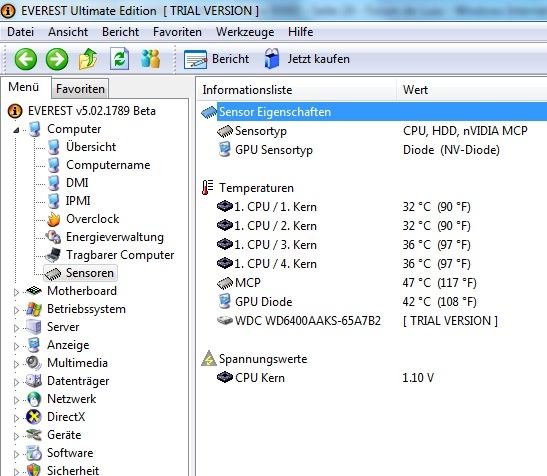
Task: Open the Werkzeuge menu
Action: [x=245, y=32]
